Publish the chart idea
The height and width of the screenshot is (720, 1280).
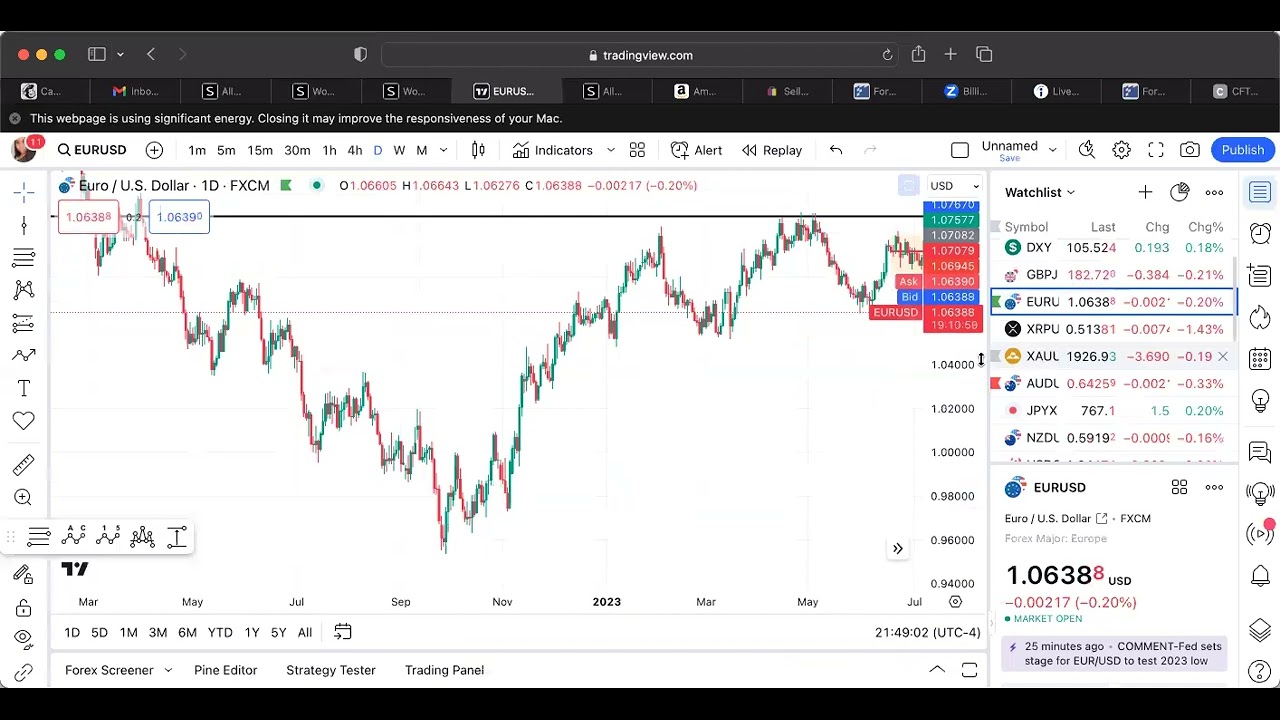point(1243,150)
